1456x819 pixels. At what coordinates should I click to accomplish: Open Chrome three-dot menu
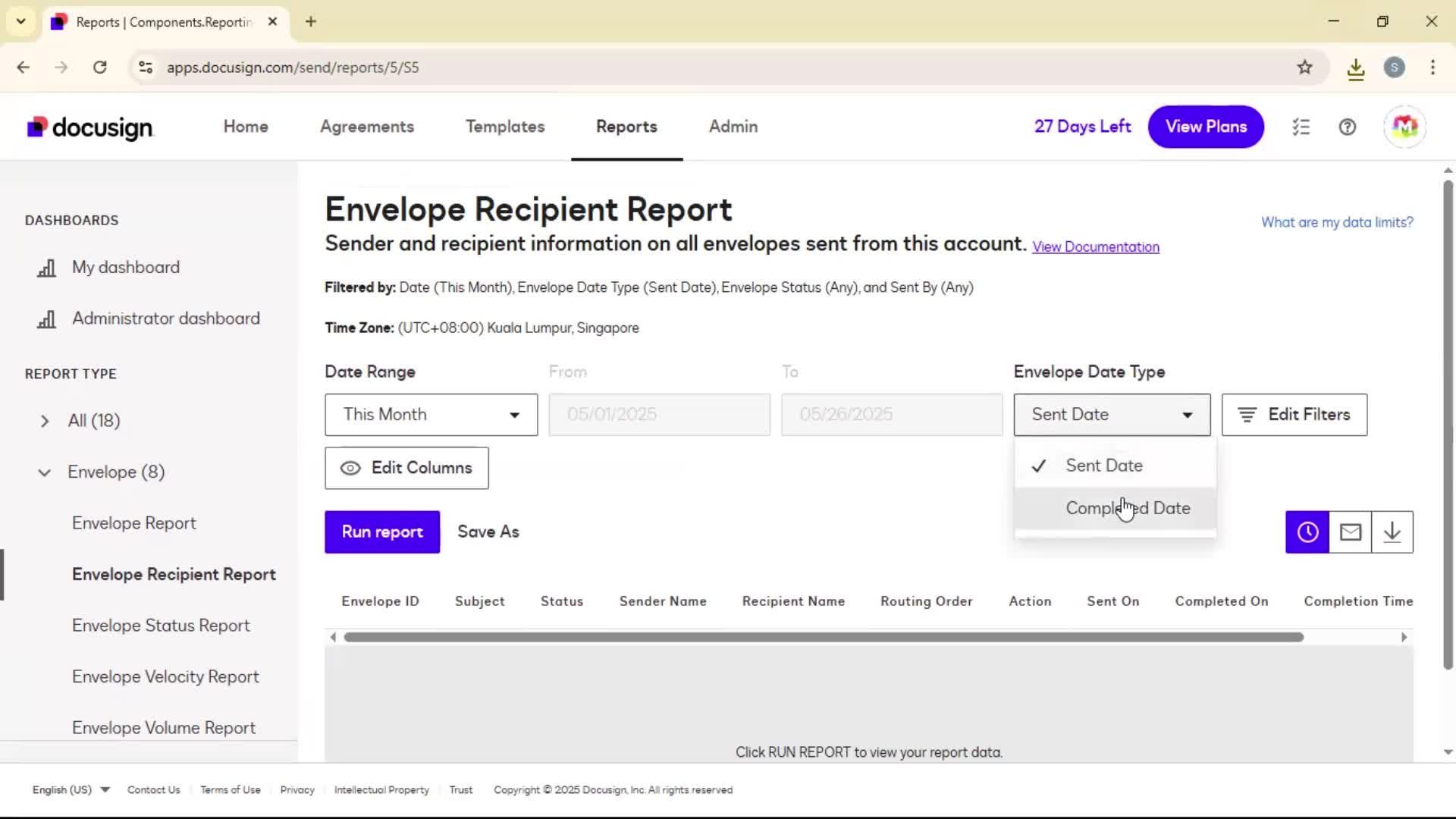pyautogui.click(x=1432, y=67)
